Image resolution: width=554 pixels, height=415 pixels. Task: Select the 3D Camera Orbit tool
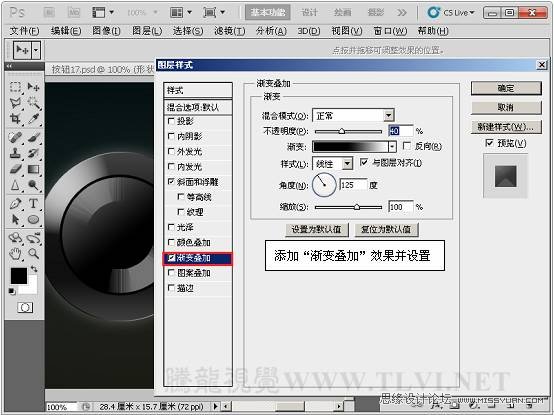point(33,238)
